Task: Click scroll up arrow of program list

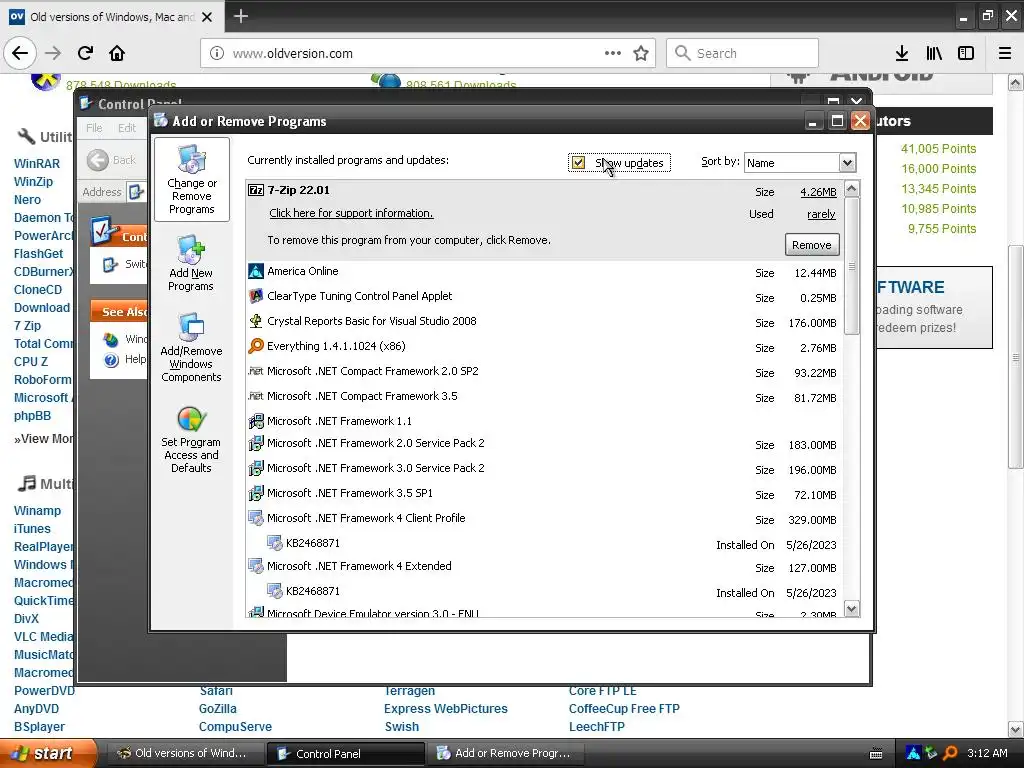Action: point(852,189)
